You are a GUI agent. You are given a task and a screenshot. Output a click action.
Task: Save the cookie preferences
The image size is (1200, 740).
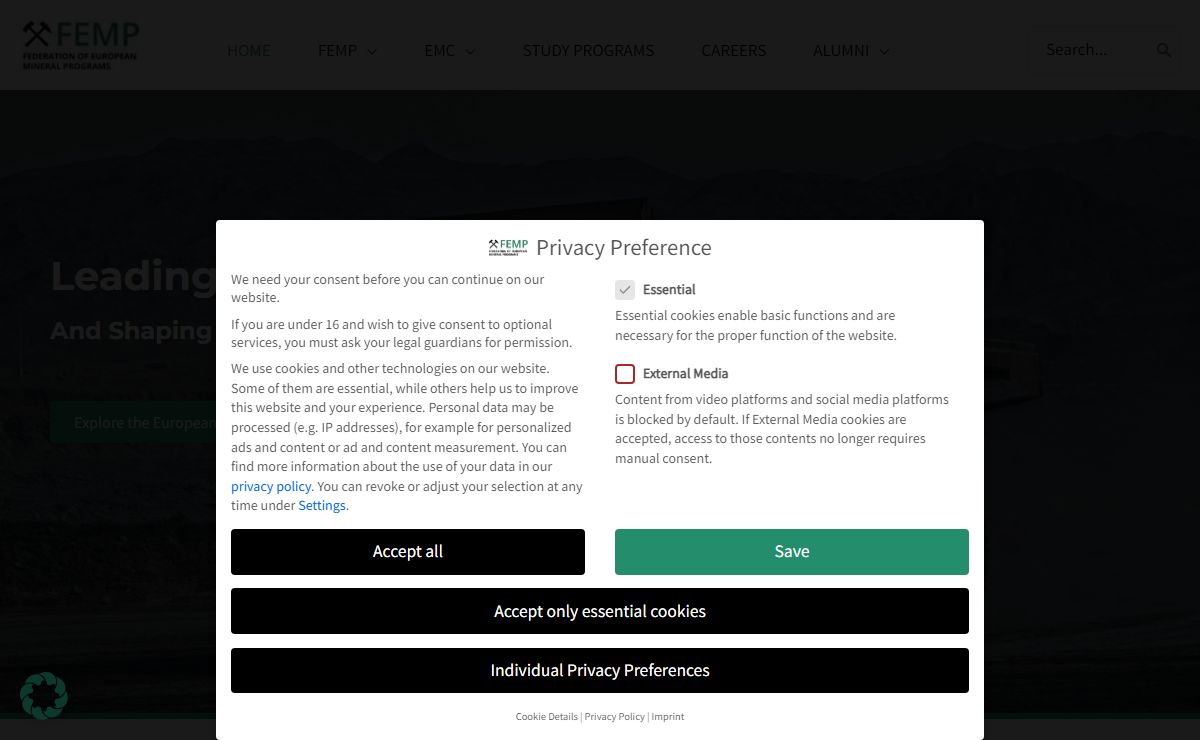point(791,552)
